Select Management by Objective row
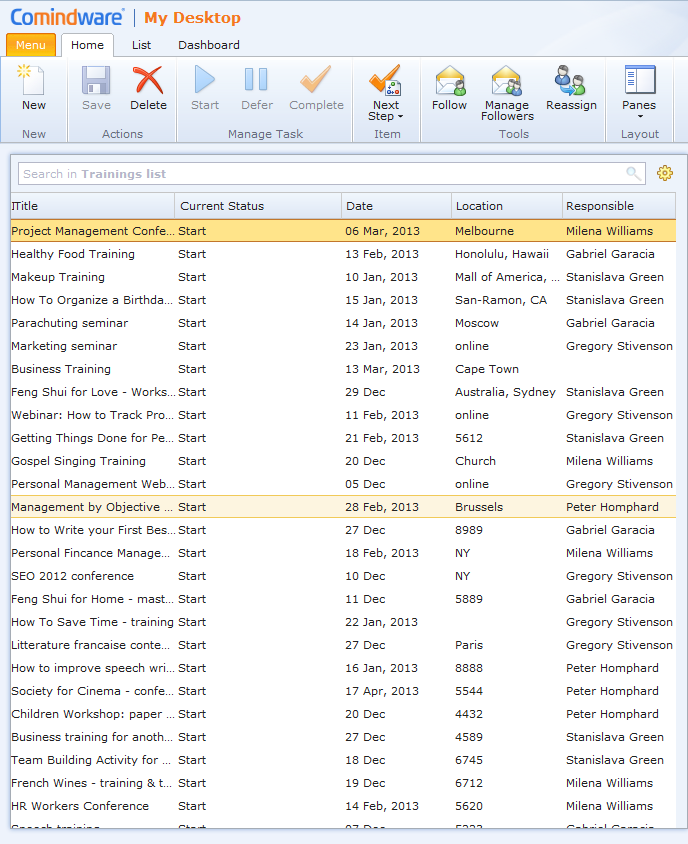 coord(343,507)
